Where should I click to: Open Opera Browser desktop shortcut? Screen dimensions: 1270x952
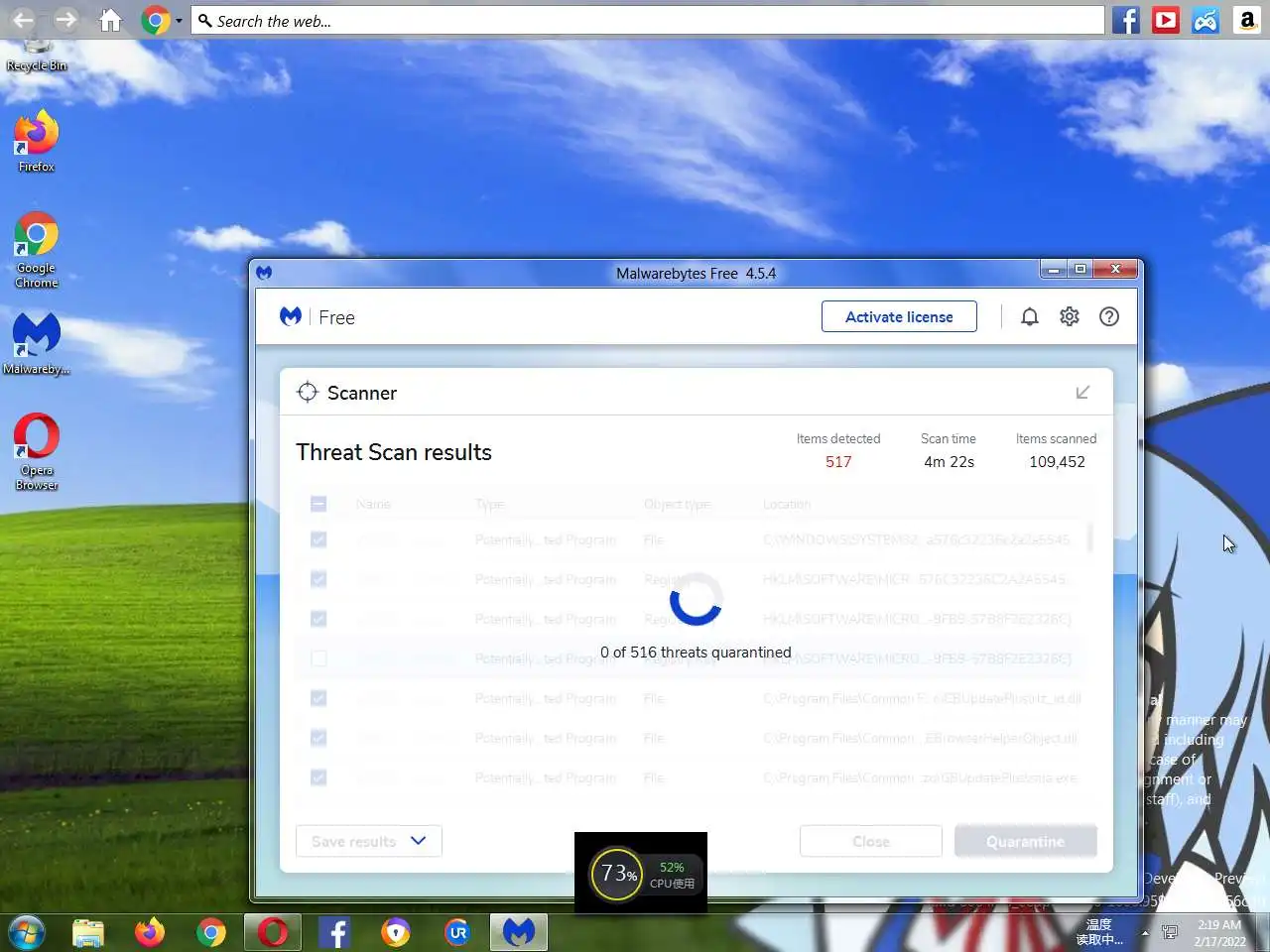click(x=37, y=451)
